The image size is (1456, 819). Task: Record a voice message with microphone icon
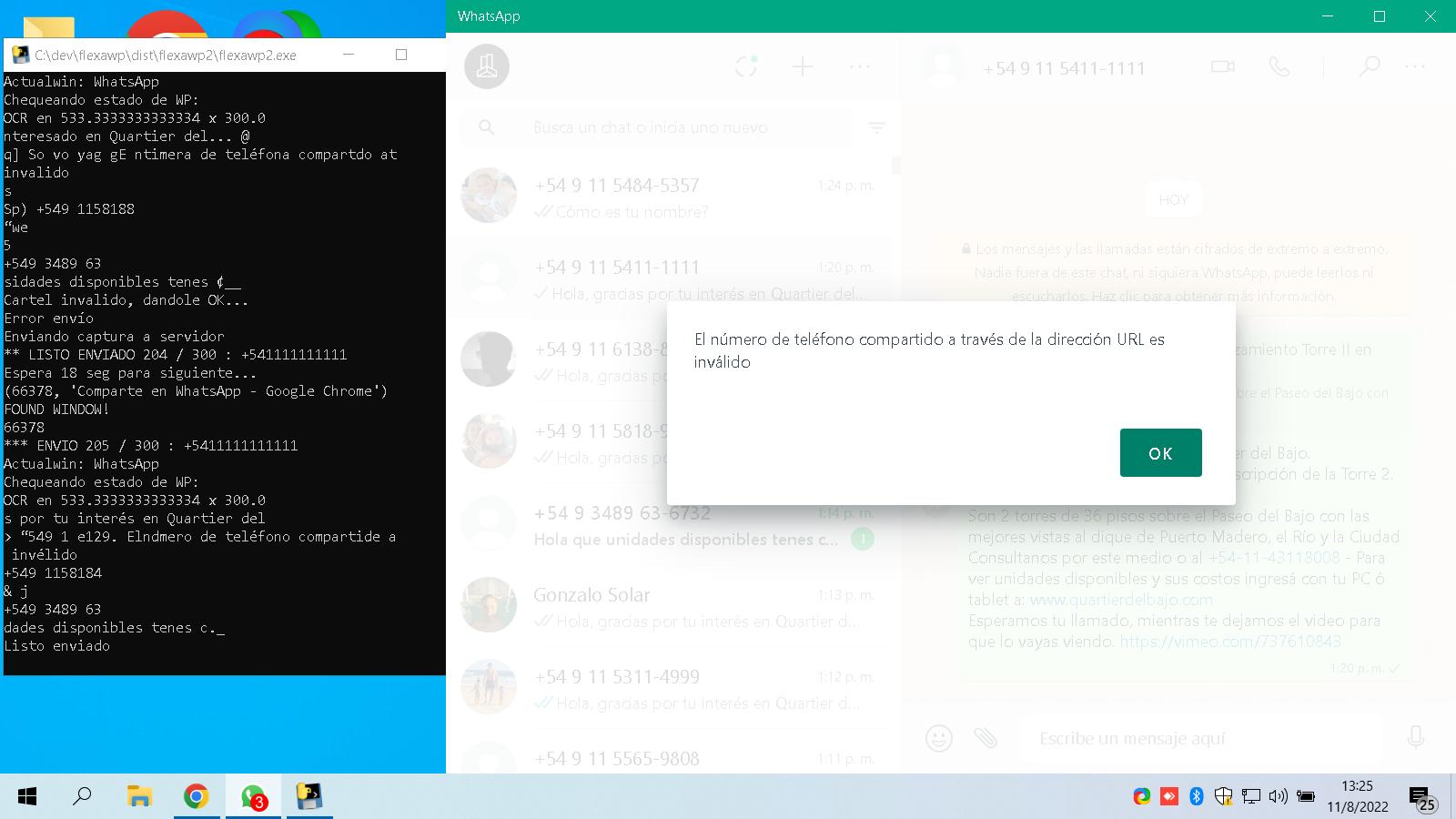[x=1416, y=737]
